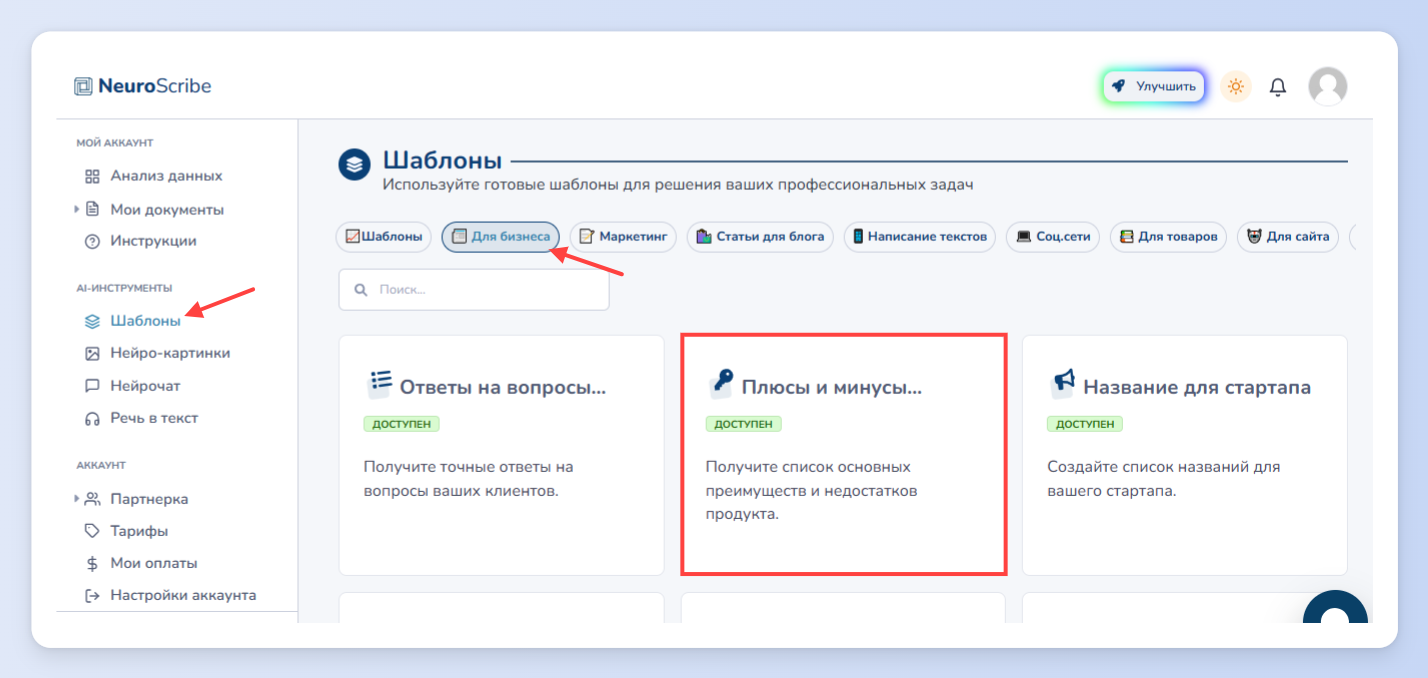
Task: Click the NeuroScribe logo
Action: click(x=143, y=86)
